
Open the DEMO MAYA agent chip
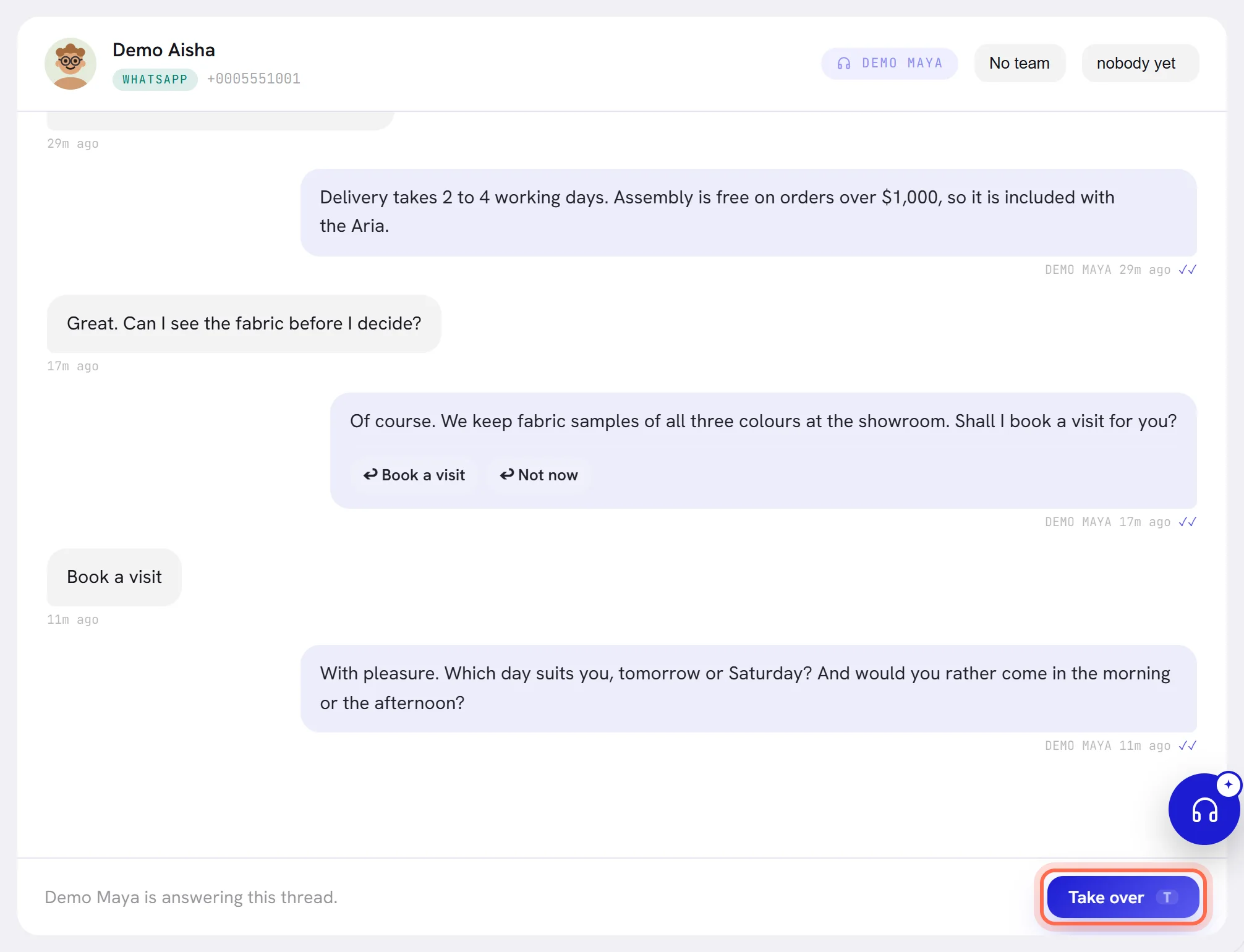(x=890, y=63)
